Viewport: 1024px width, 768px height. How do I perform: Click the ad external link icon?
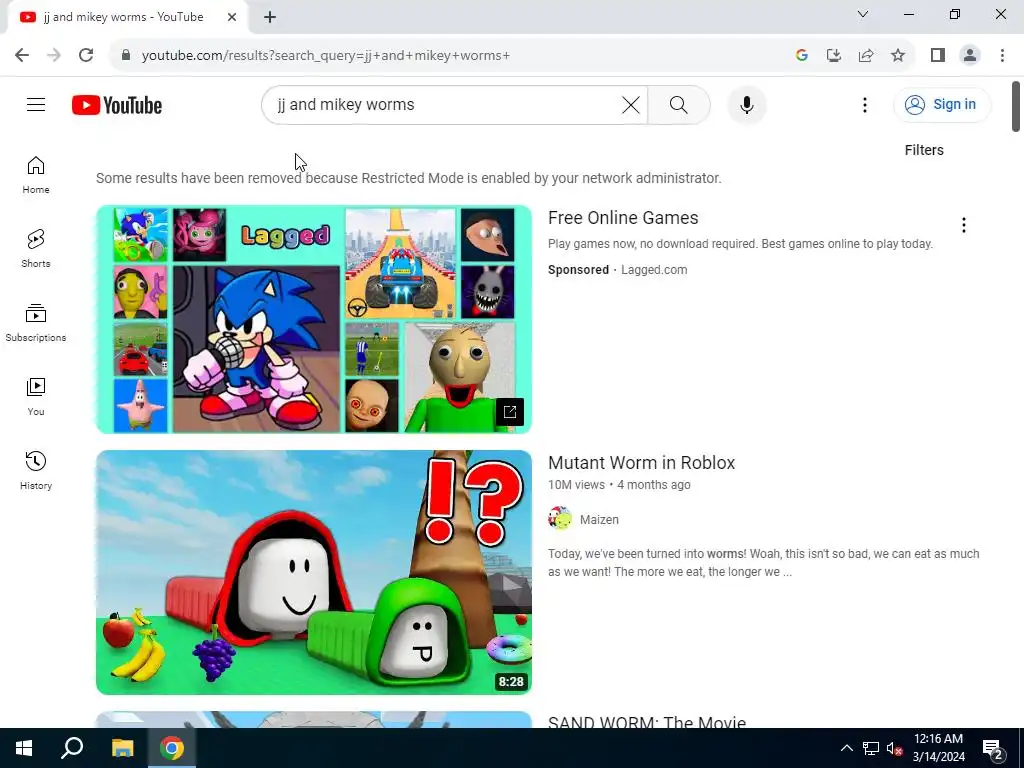pyautogui.click(x=509, y=411)
